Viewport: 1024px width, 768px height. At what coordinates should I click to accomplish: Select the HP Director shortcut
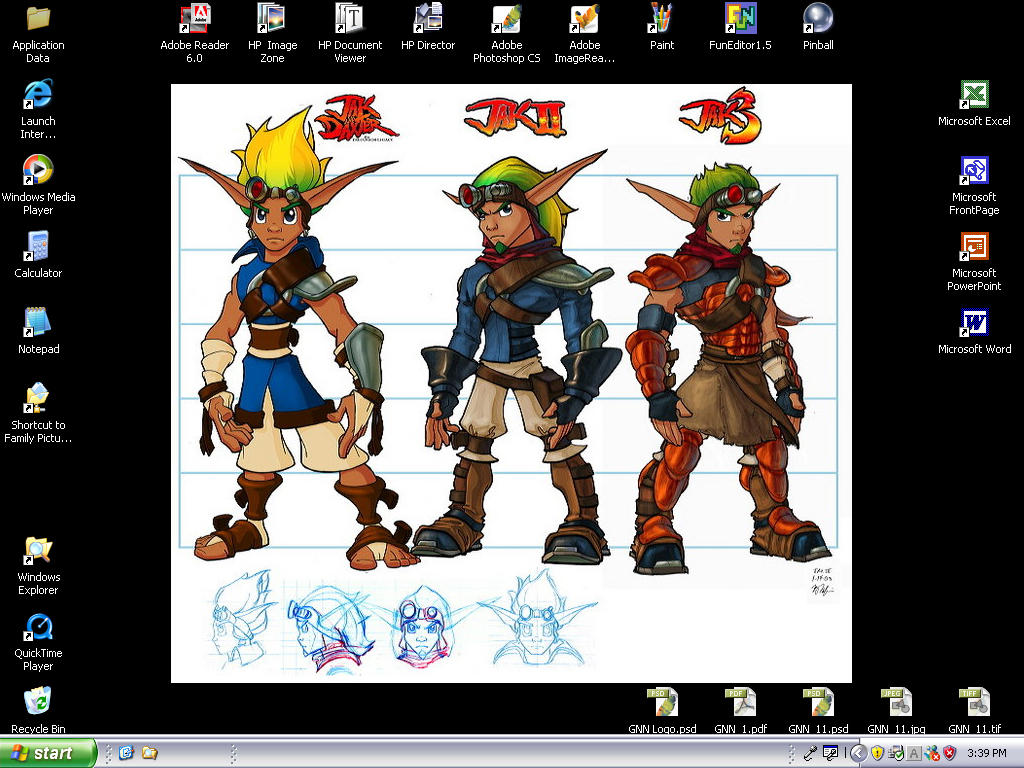[x=428, y=27]
